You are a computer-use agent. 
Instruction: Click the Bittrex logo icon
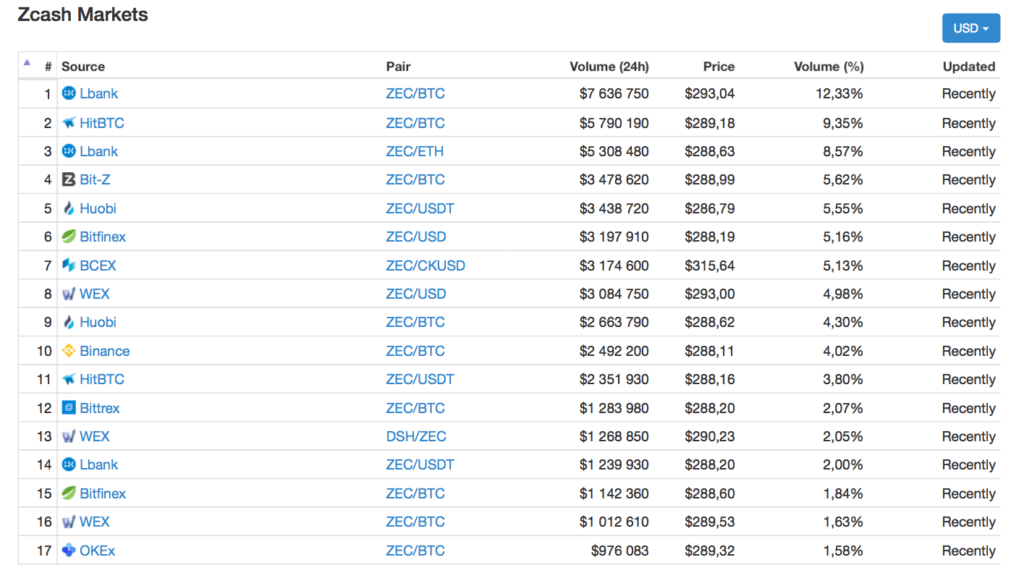pos(69,408)
